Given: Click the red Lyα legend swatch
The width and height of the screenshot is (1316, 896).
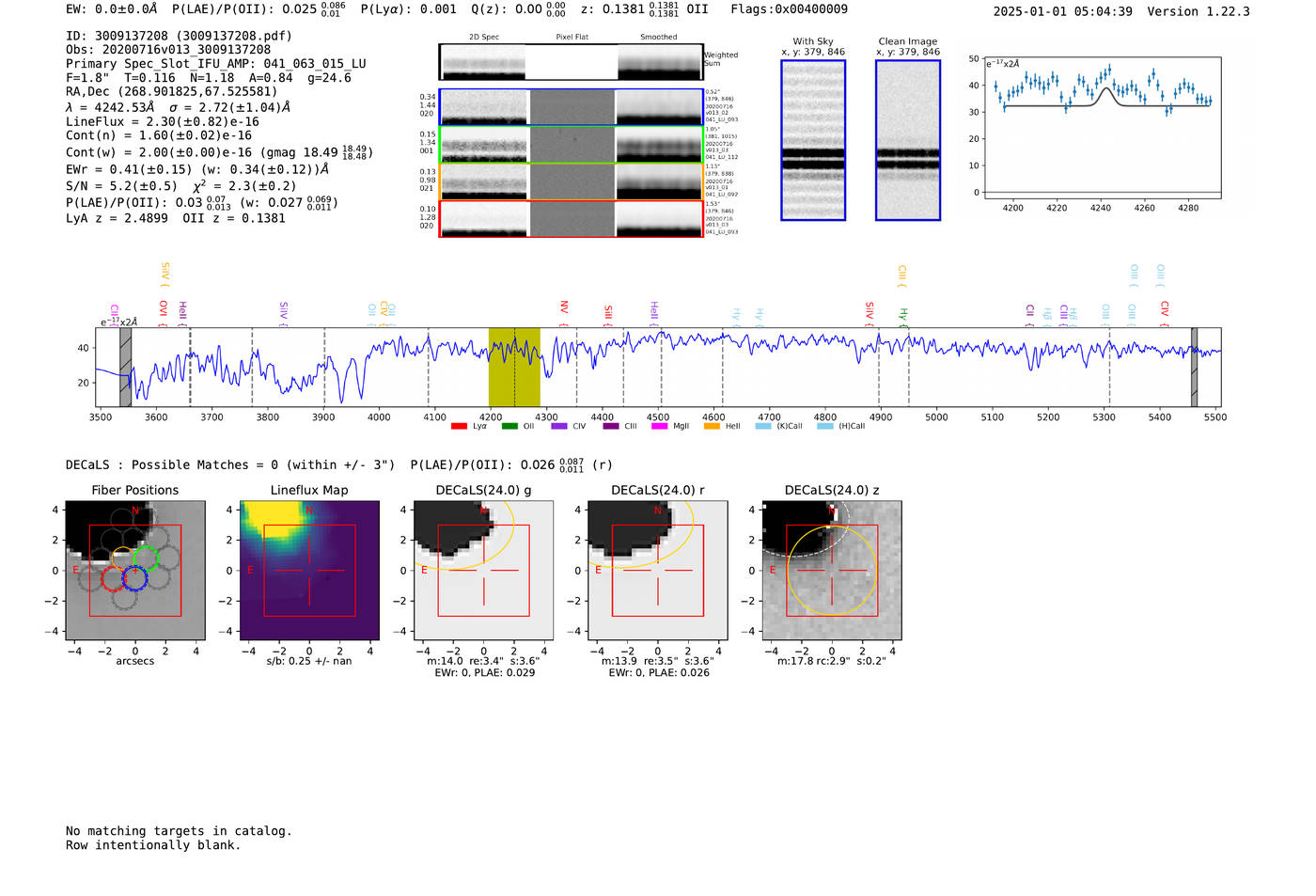Looking at the screenshot, I should click(459, 426).
